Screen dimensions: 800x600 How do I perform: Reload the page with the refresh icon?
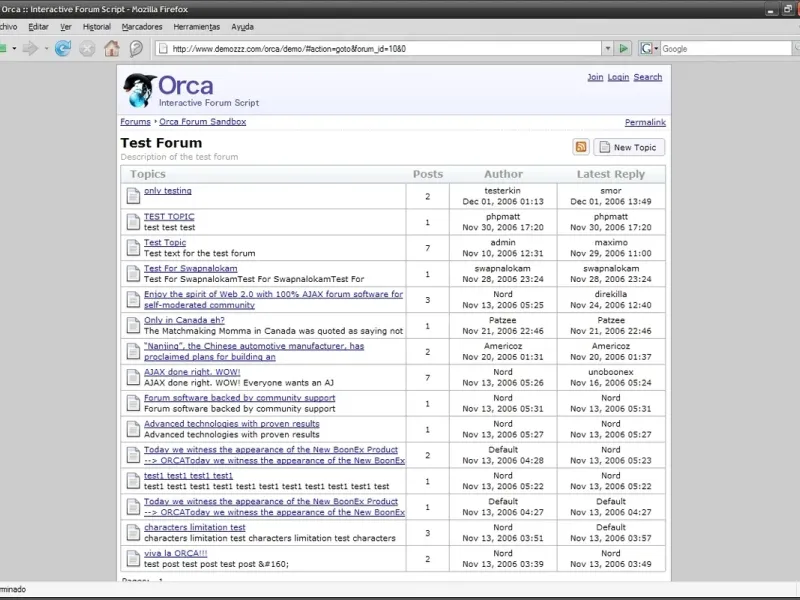63,48
